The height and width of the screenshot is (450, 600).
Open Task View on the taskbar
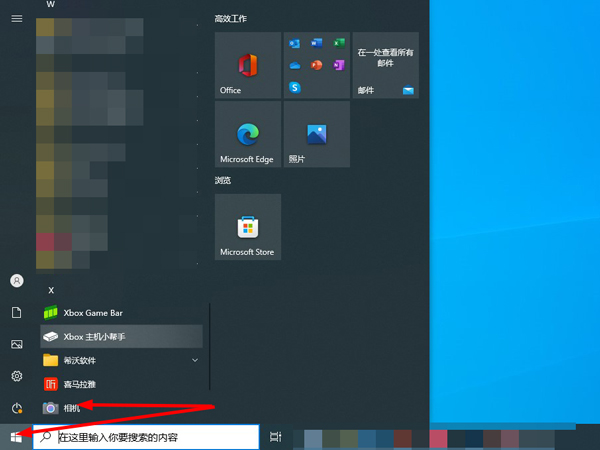pyautogui.click(x=276, y=437)
